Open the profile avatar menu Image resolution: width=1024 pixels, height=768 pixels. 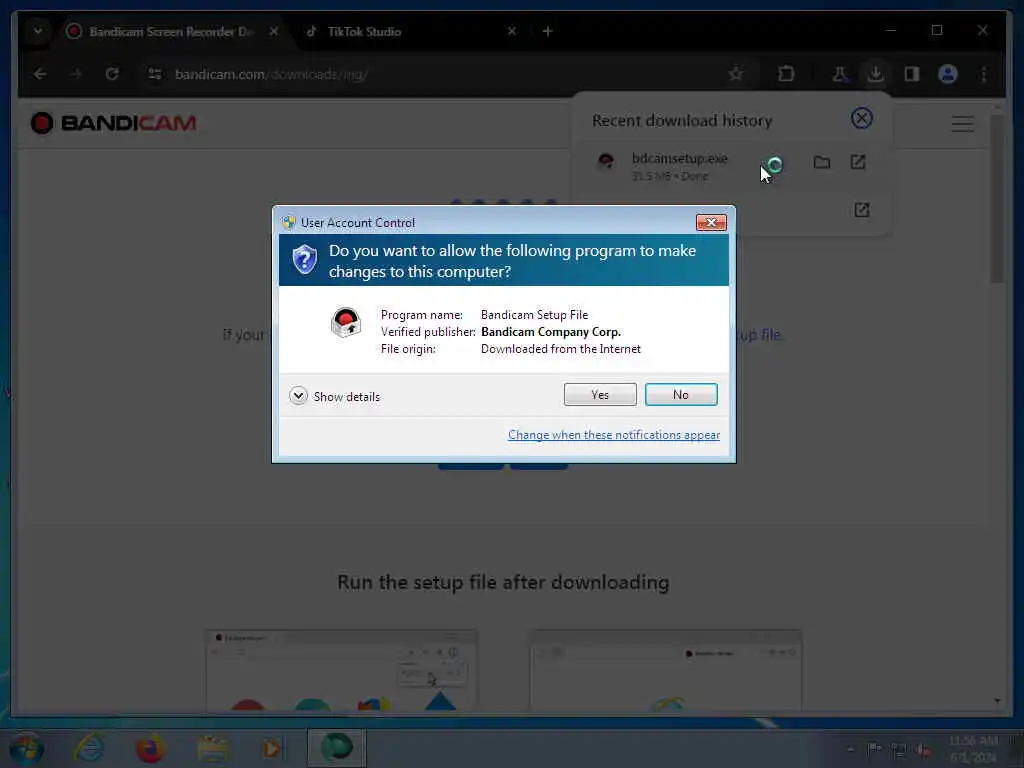[x=948, y=74]
